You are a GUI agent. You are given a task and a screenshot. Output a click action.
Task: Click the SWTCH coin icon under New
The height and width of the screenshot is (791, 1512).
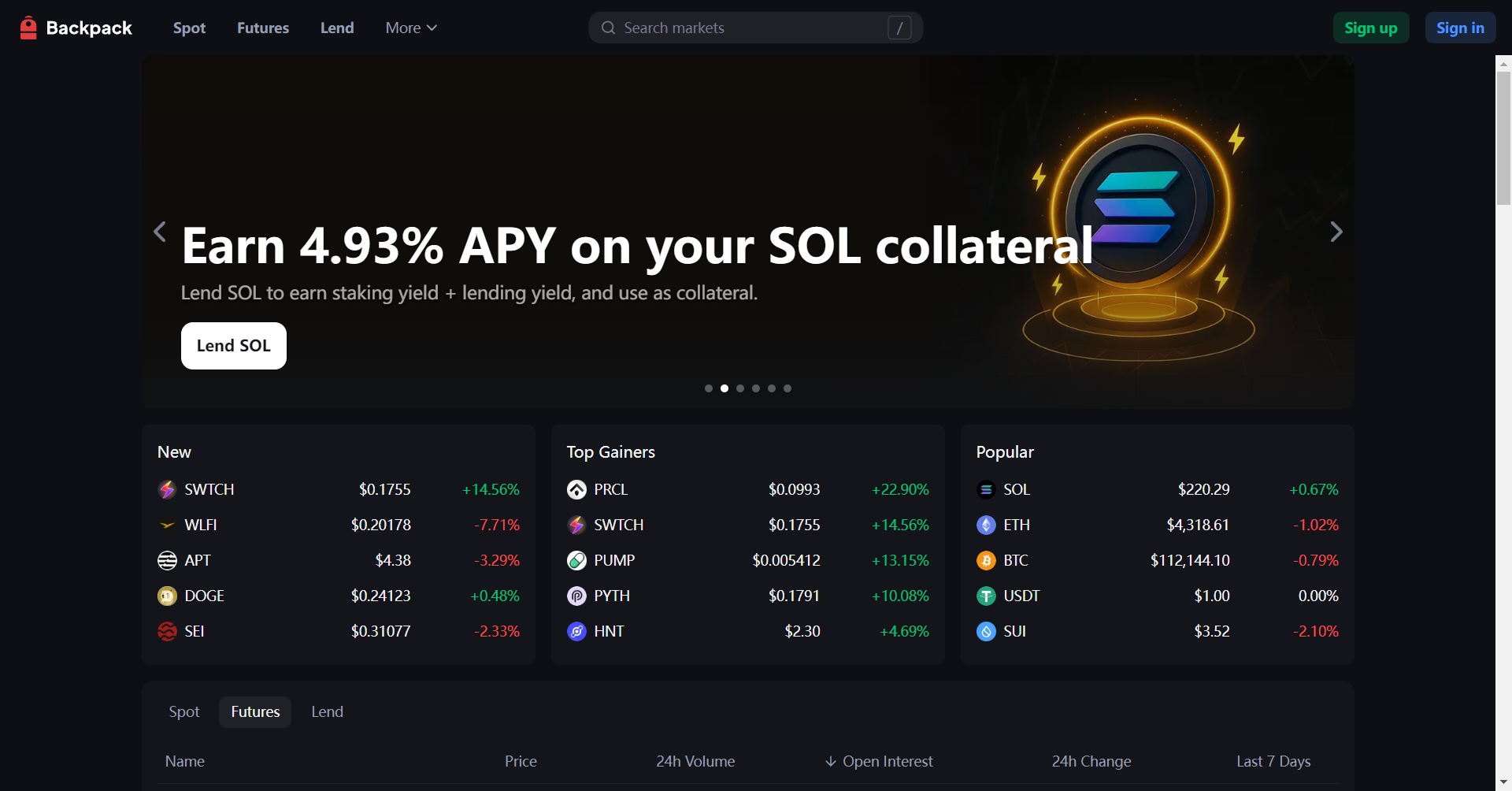(167, 489)
